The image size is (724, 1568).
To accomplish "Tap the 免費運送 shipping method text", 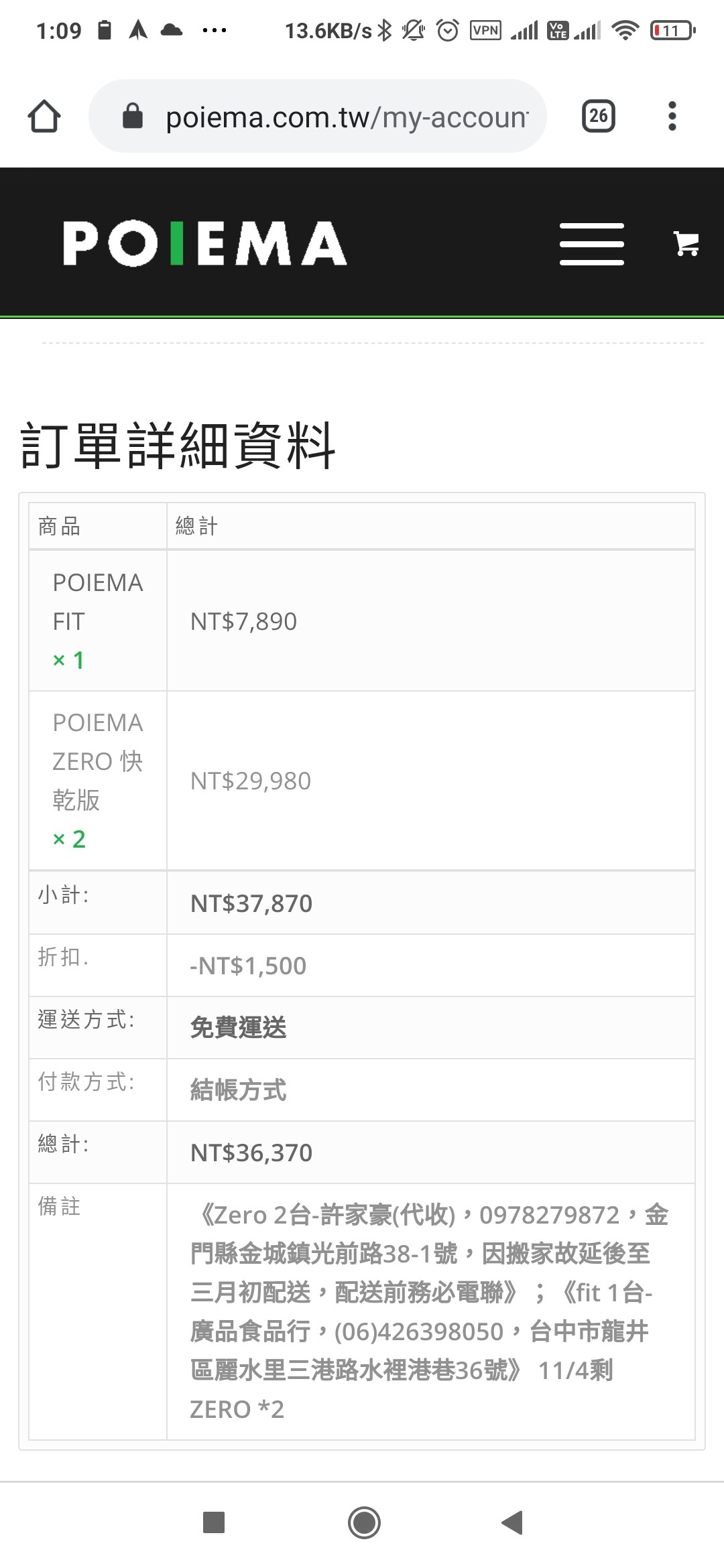I will [239, 1027].
